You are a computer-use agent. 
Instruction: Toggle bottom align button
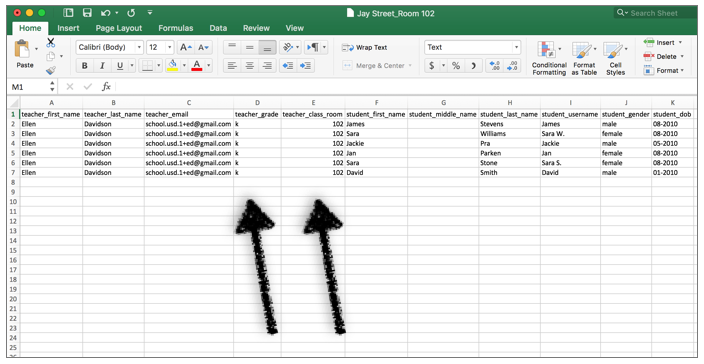click(267, 47)
